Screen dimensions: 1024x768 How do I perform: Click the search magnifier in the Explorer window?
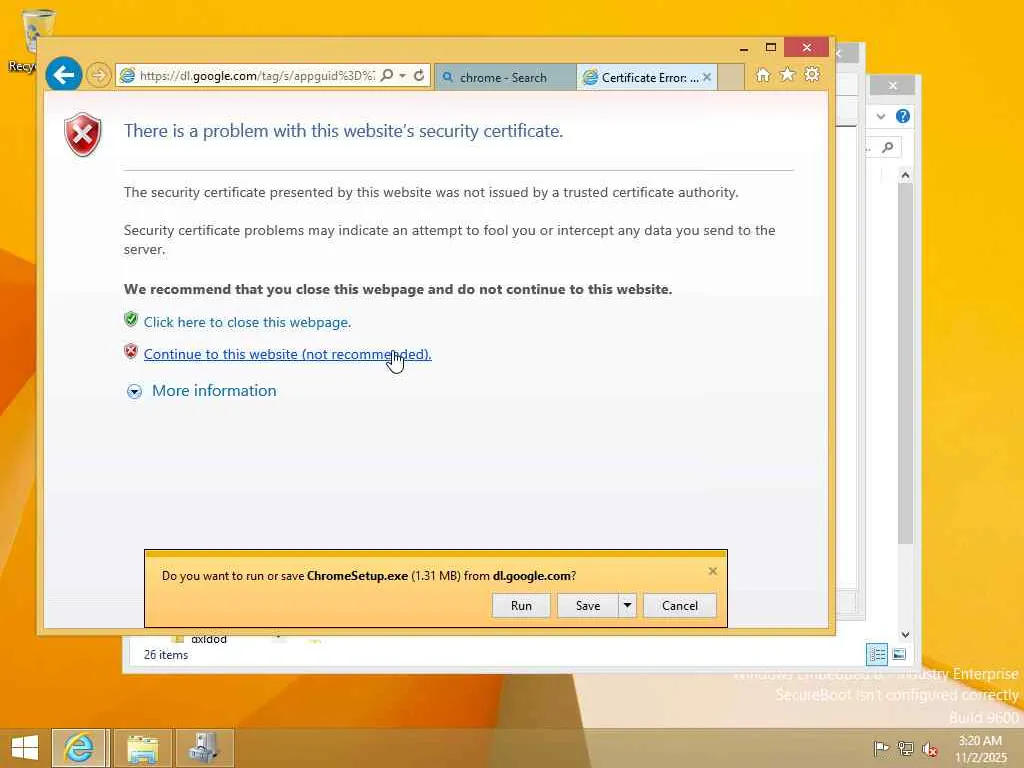pyautogui.click(x=888, y=148)
